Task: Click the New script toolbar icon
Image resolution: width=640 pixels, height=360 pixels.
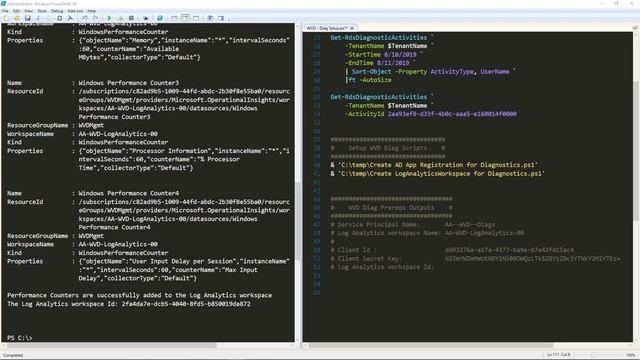Action: [x=6, y=18]
